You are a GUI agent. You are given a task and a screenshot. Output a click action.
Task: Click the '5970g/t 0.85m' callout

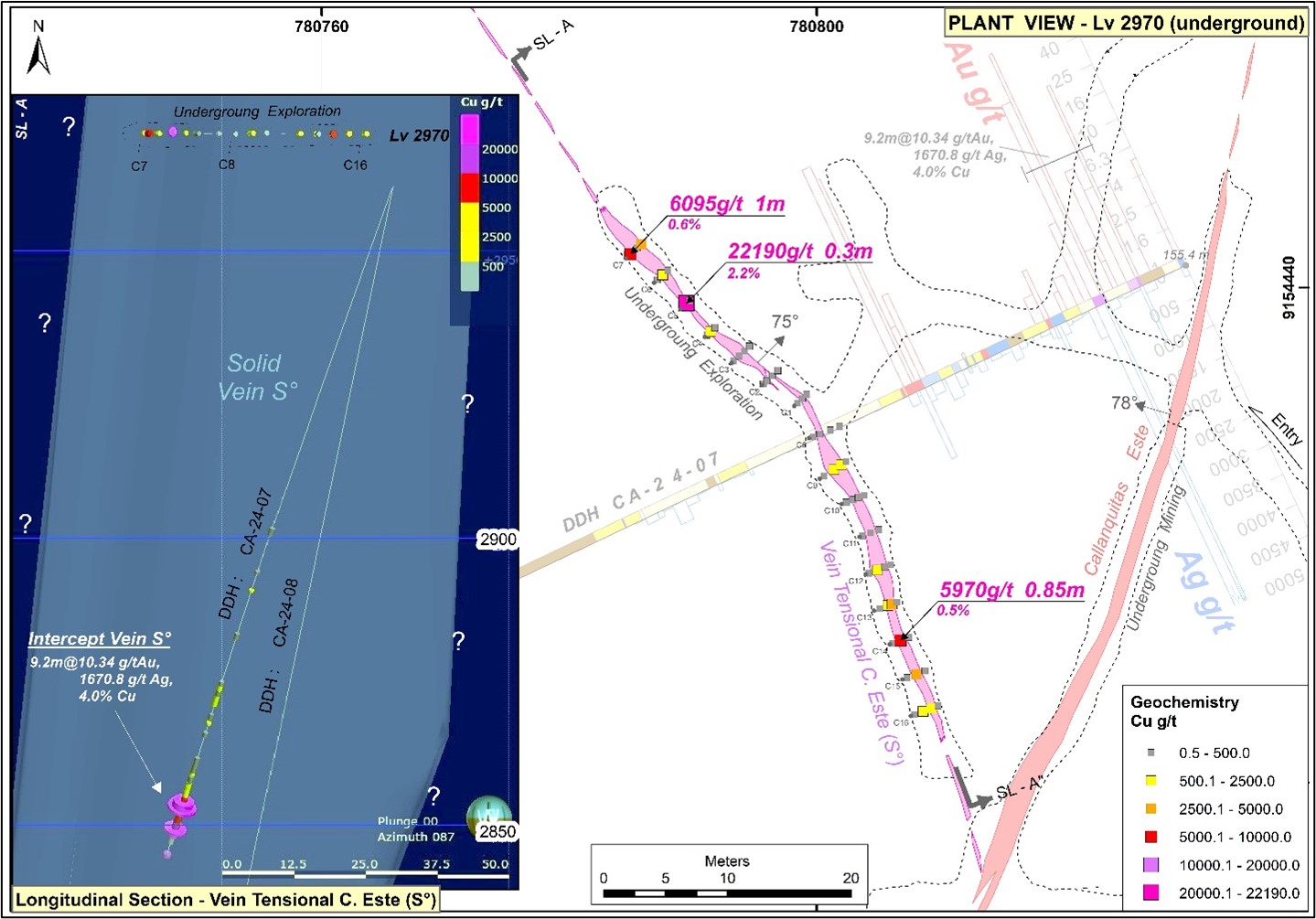tap(1012, 590)
